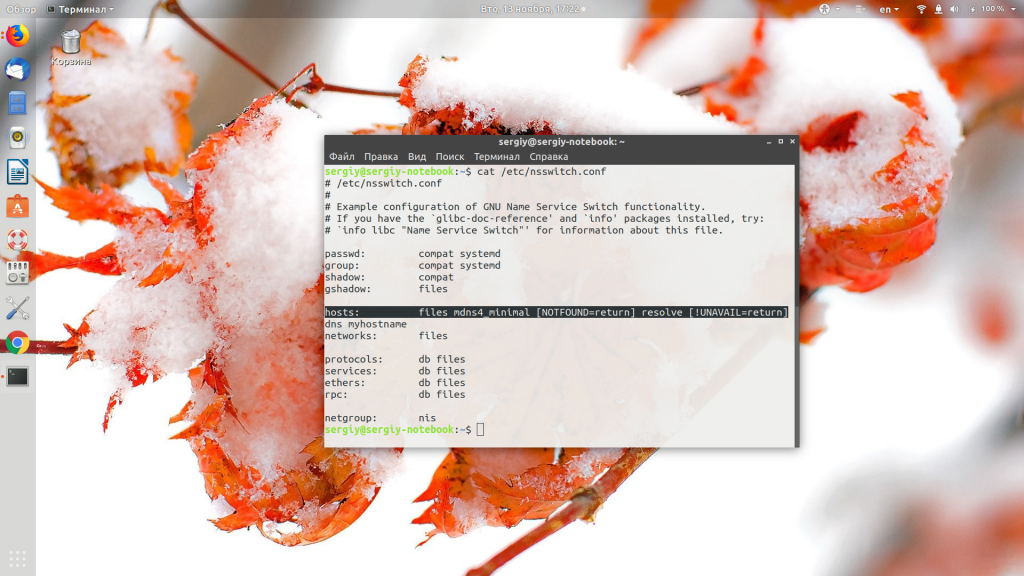The height and width of the screenshot is (576, 1024).
Task: Open the Корзина trash desktop icon
Action: click(71, 48)
